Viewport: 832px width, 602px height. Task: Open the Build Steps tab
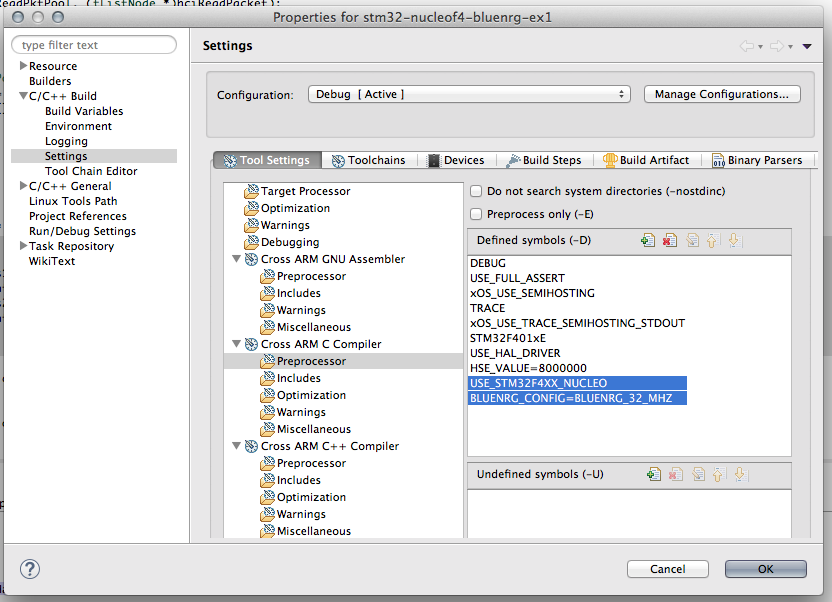(x=544, y=160)
